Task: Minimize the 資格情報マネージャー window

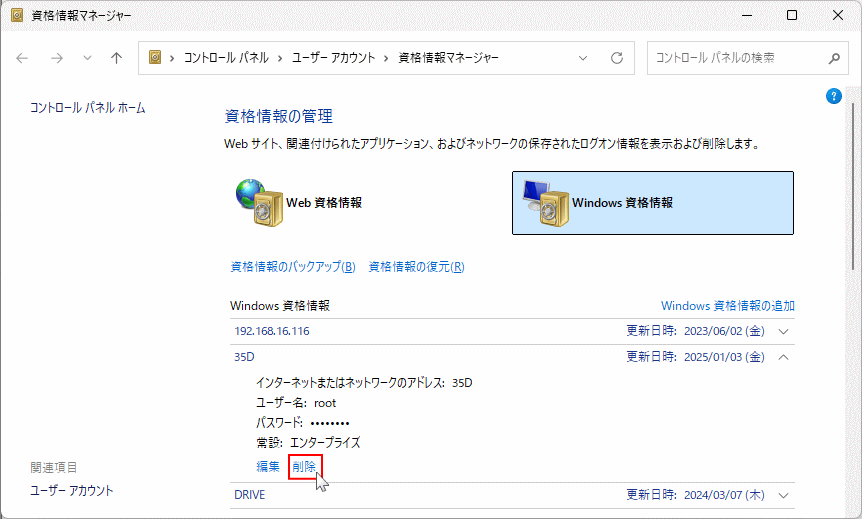Action: (x=747, y=15)
